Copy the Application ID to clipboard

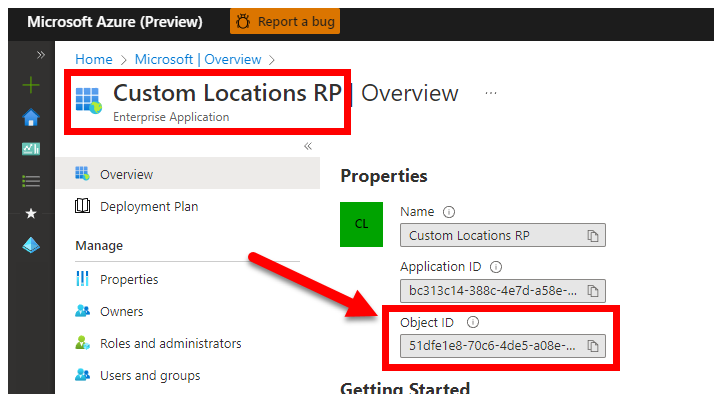(x=593, y=291)
